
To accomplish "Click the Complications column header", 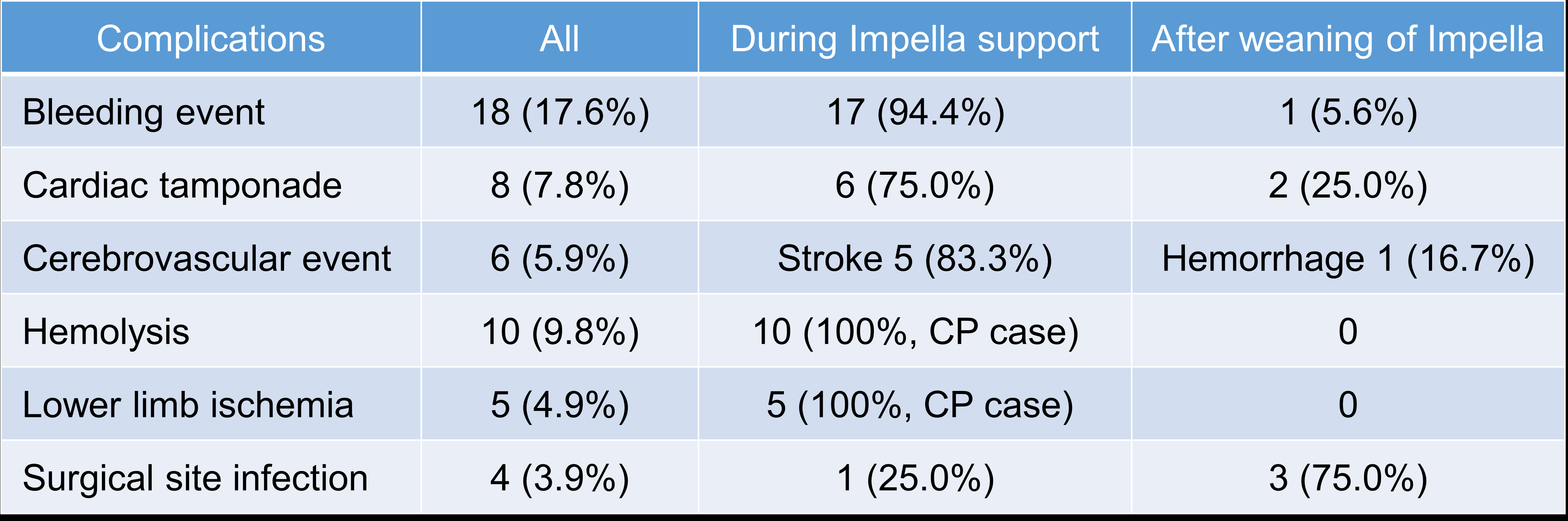I will coord(211,39).
